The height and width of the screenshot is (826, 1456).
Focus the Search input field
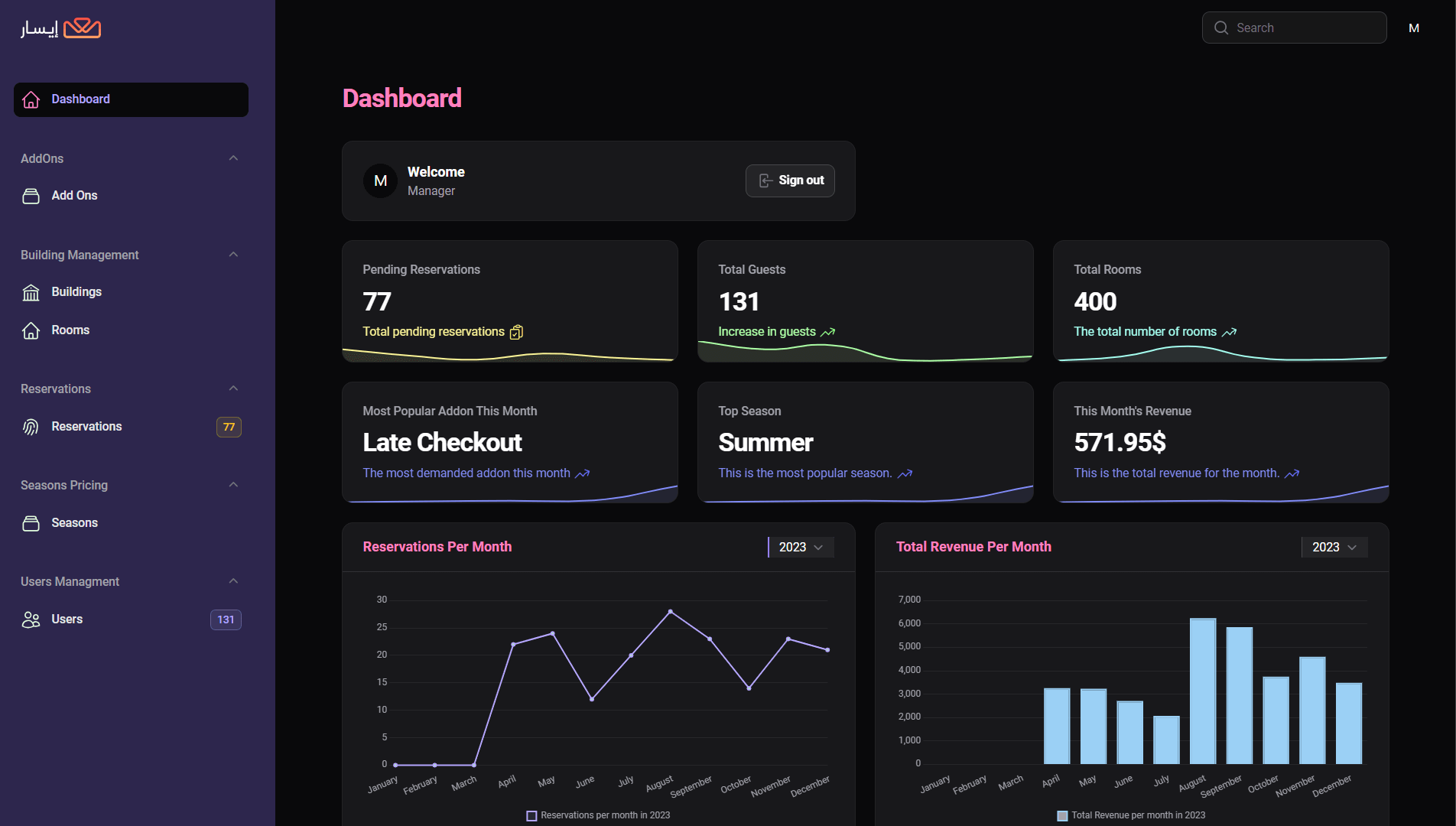click(x=1305, y=28)
